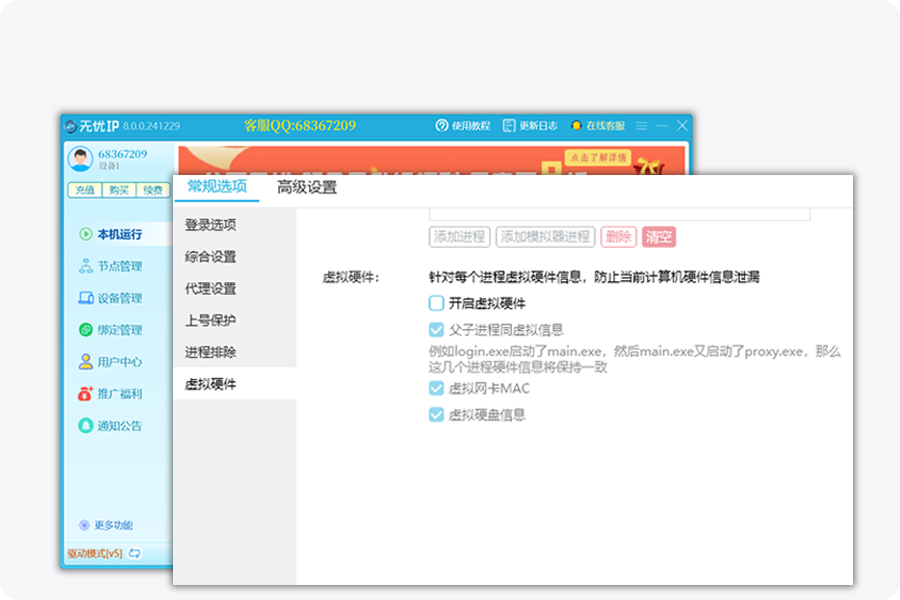Click the 清空 clear button
Viewport: 900px width, 600px height.
coord(659,237)
